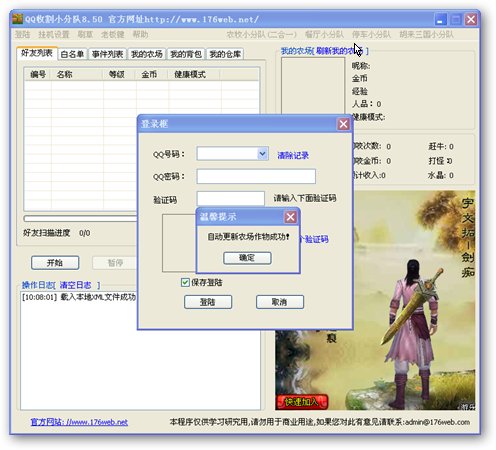Sort by the 等级 column header

click(x=119, y=74)
